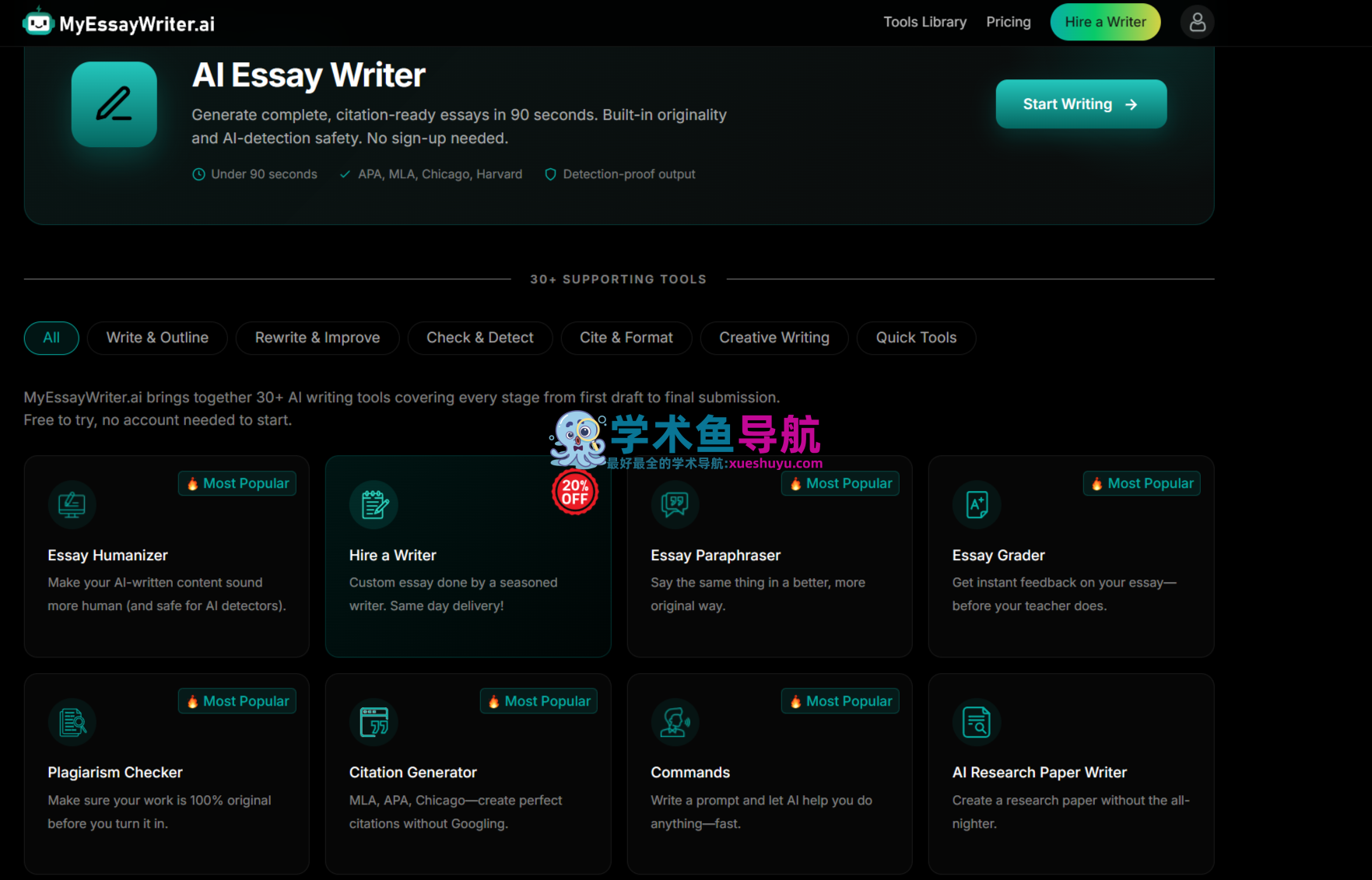
Task: Click Most Popular badge on Plagiarism Checker
Action: pyautogui.click(x=237, y=701)
